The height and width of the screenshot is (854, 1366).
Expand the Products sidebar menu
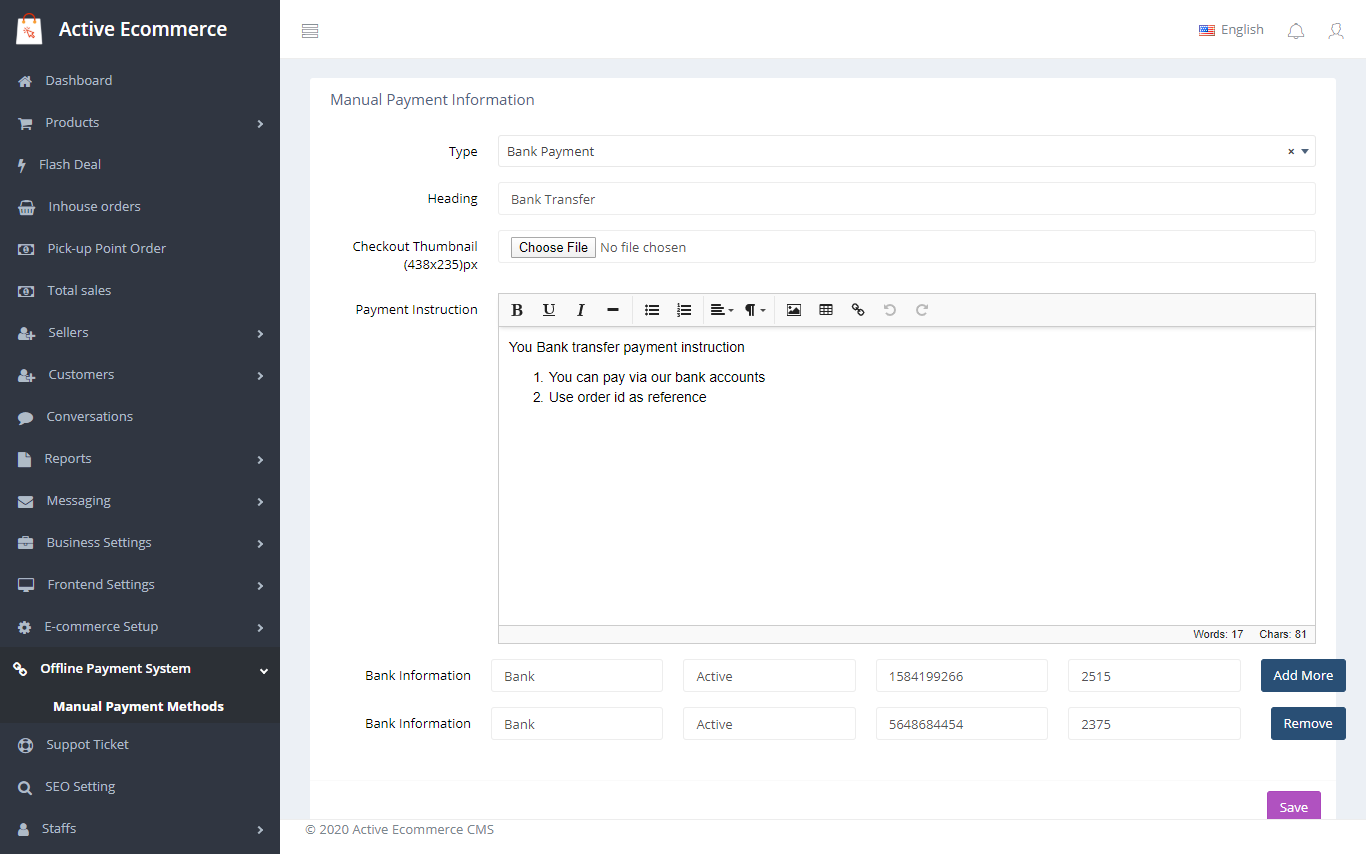click(140, 123)
